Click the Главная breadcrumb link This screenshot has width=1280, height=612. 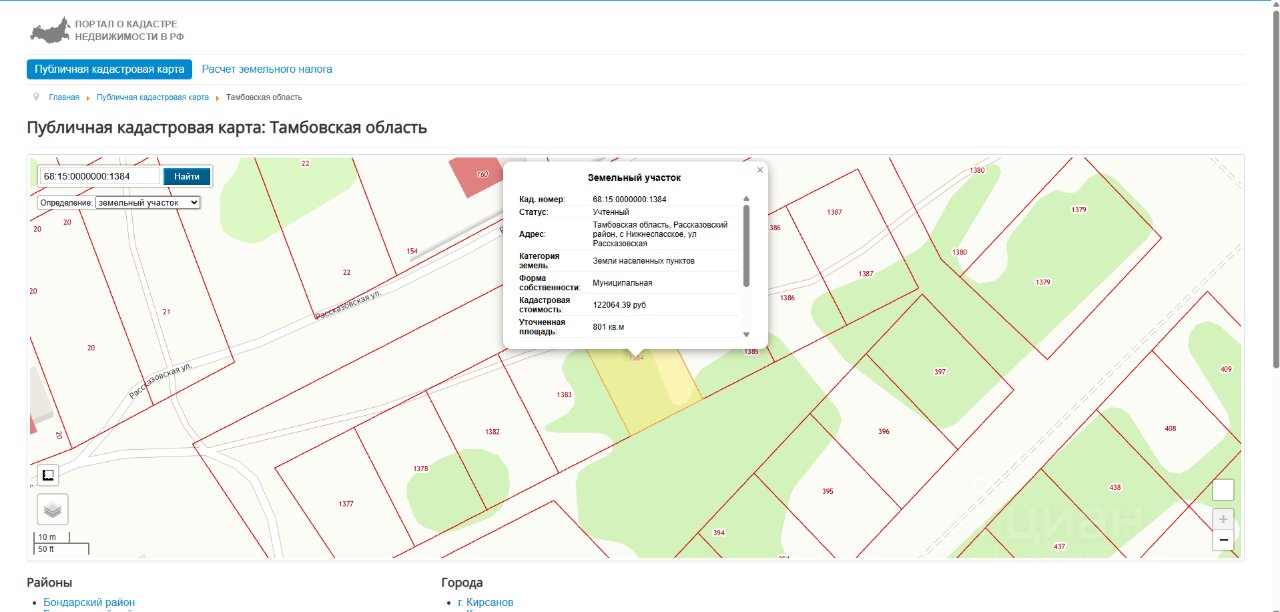64,97
